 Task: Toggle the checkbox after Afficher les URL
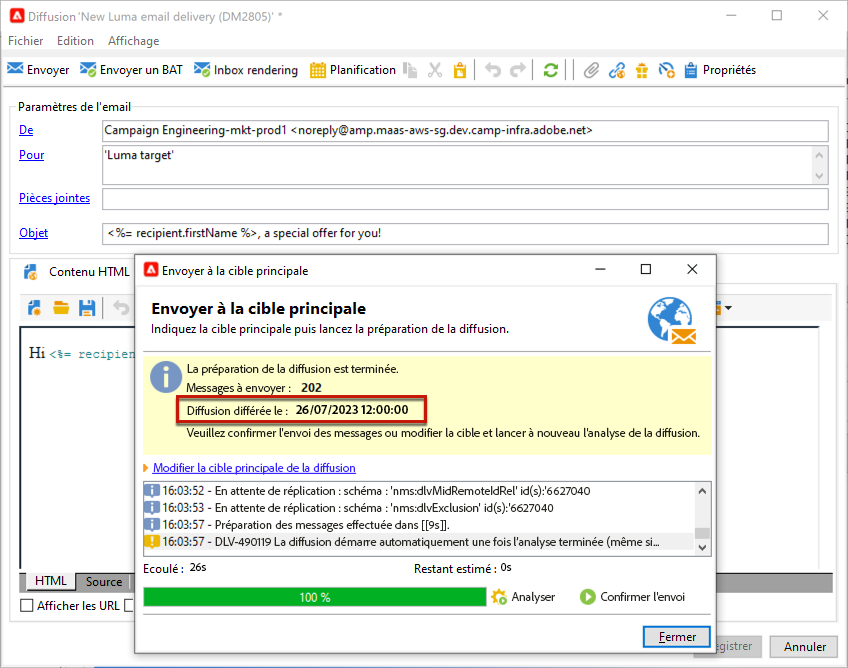coord(129,606)
